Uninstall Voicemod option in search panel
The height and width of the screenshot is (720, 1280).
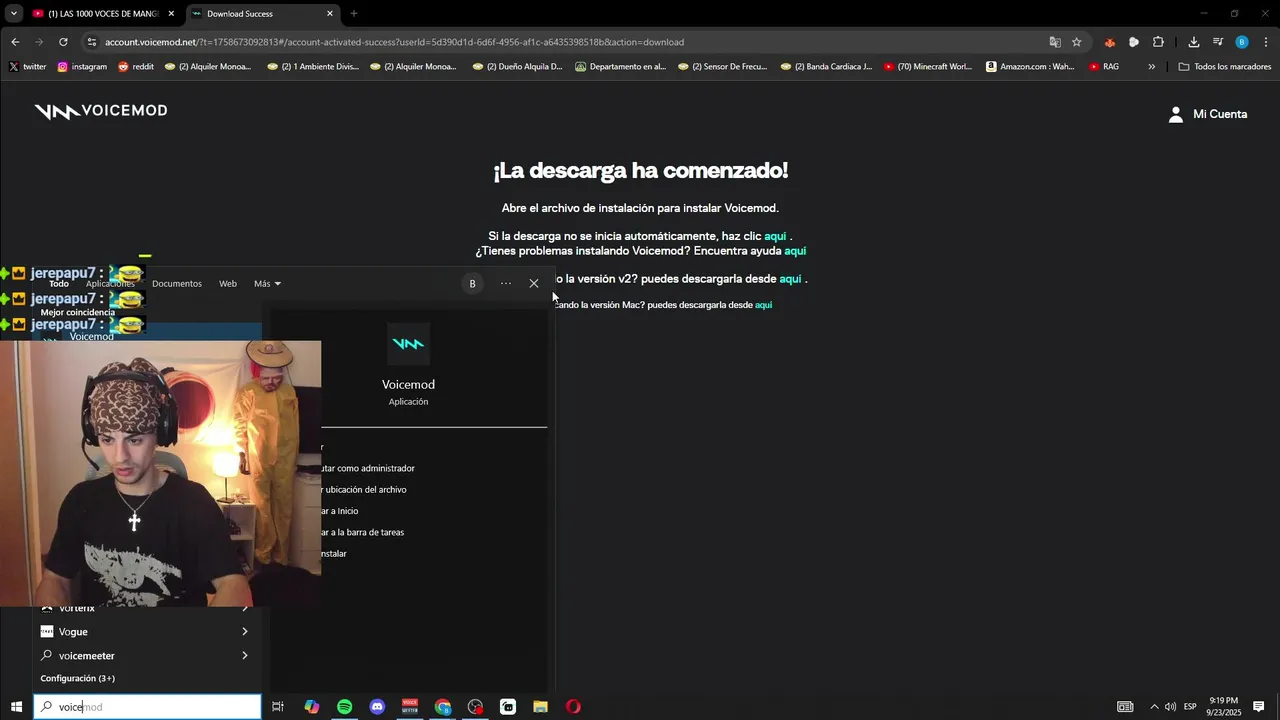coord(334,554)
